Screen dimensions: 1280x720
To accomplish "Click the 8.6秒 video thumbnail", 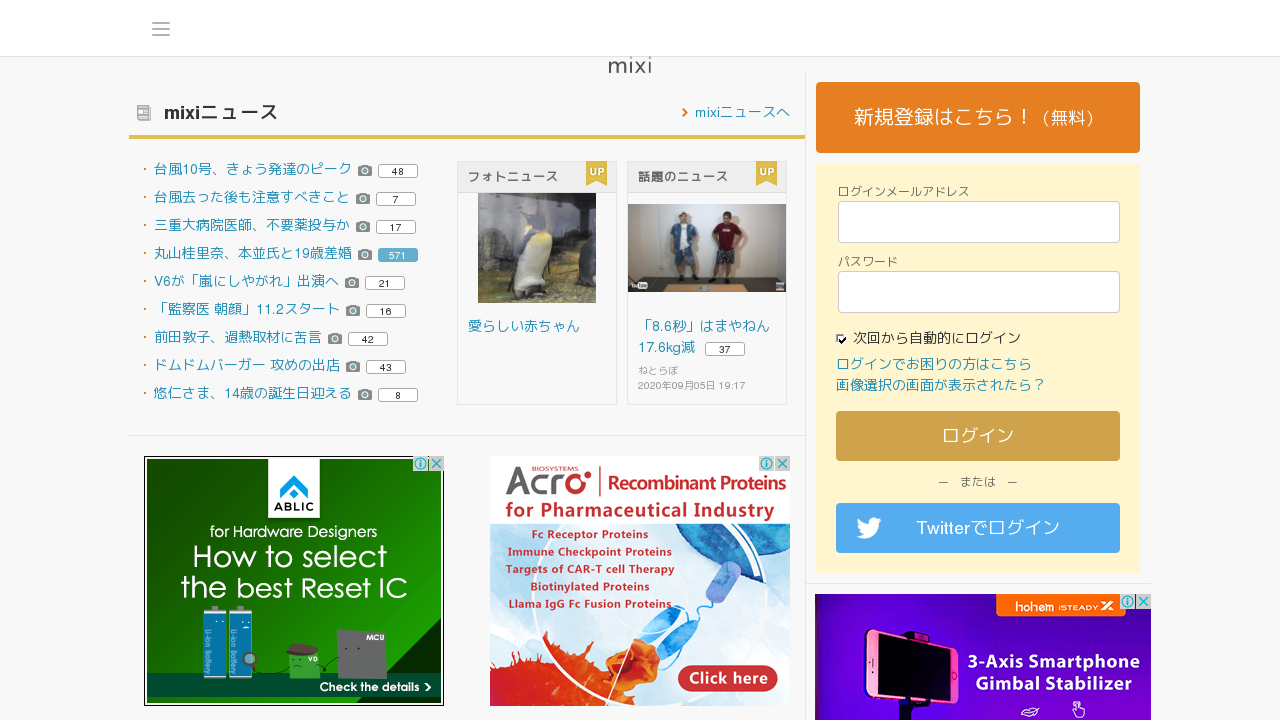I will [x=707, y=248].
